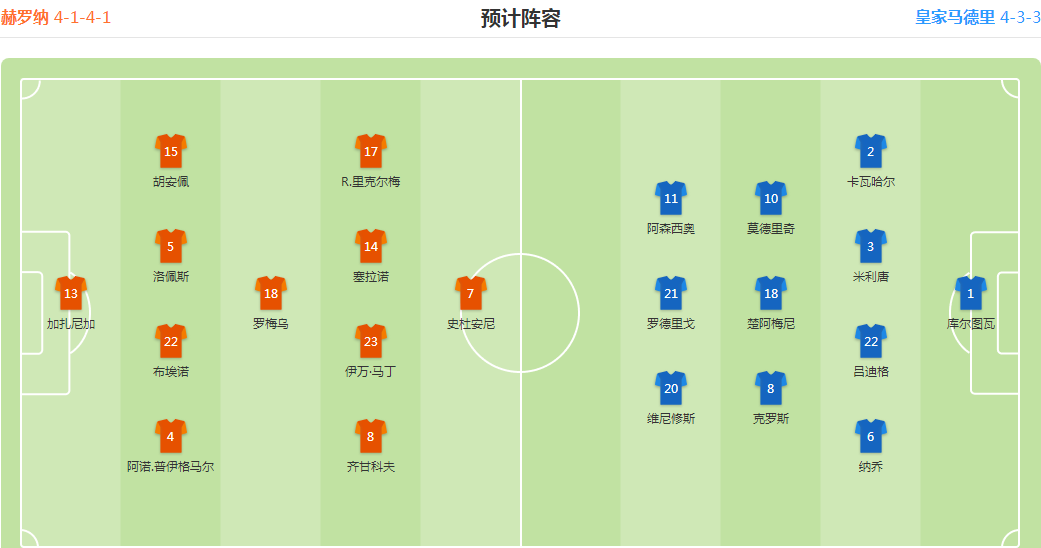This screenshot has height=548, width=1041.
Task: Click orange jersey 18 罗梅乌
Action: coord(271,294)
